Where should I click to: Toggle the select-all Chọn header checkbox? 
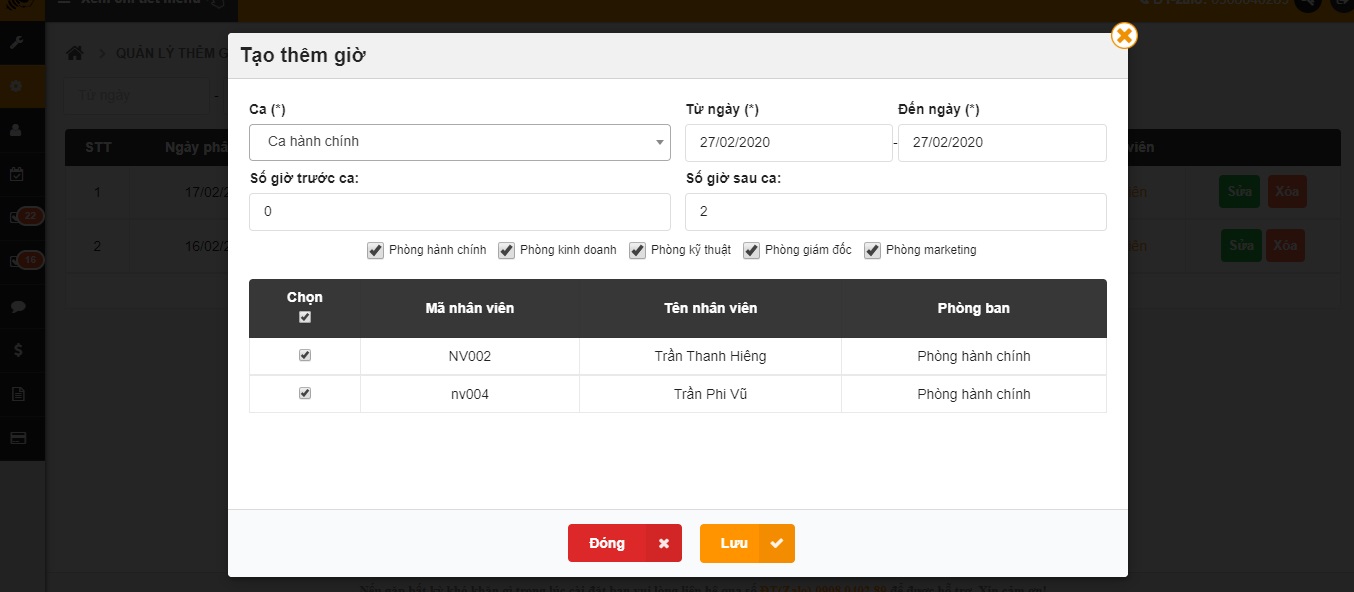pos(305,317)
